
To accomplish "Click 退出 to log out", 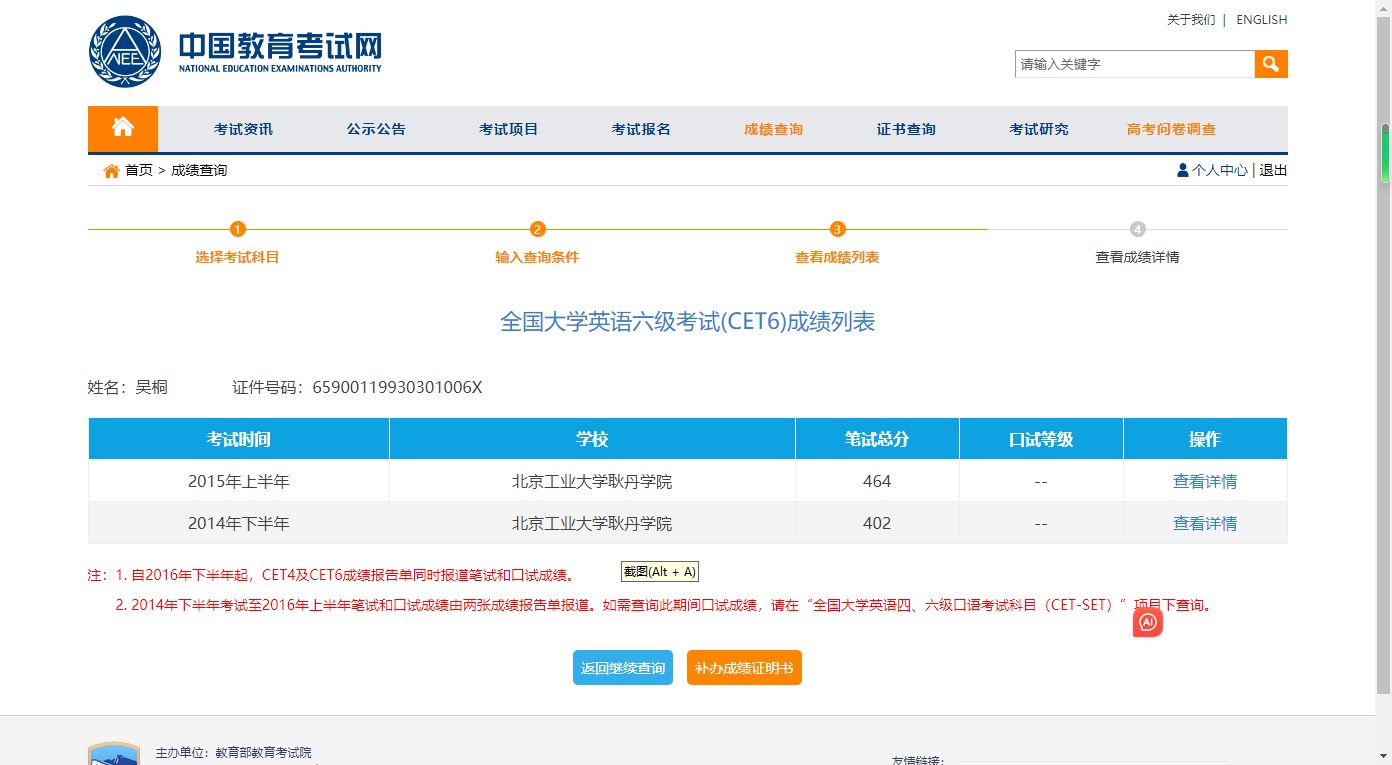I will click(x=1273, y=171).
